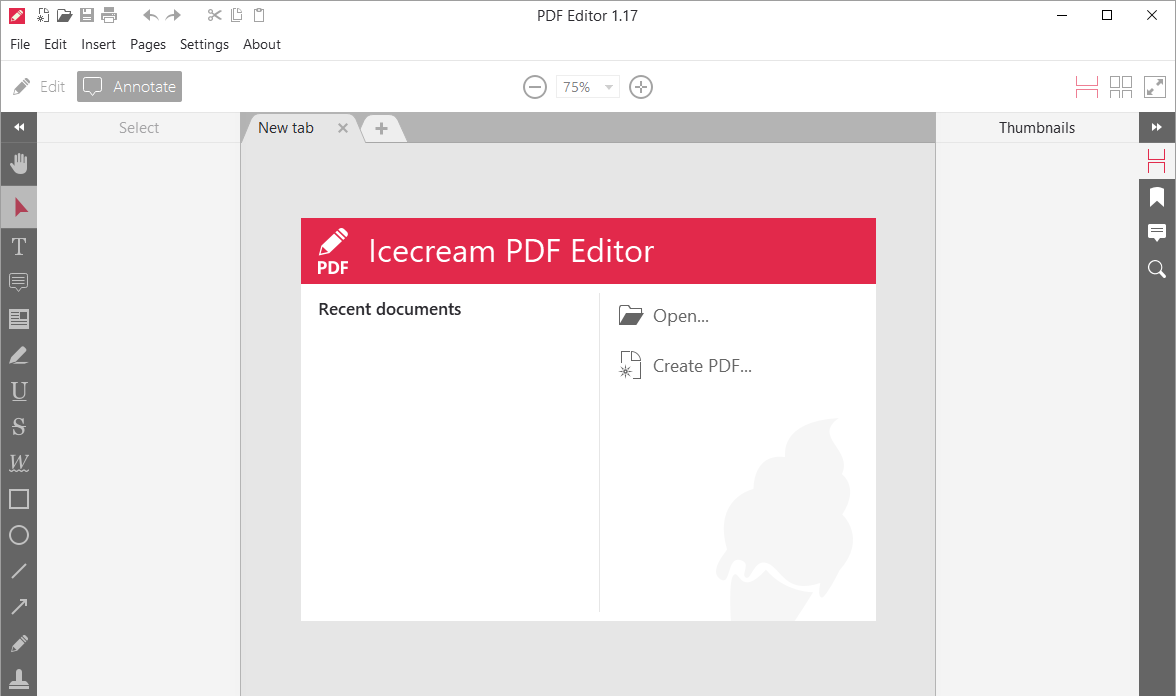1176x696 pixels.
Task: Toggle fullscreen view icon
Action: tap(1154, 87)
